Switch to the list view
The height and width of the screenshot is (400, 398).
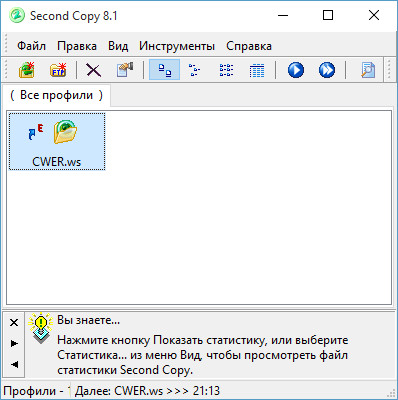[x=226, y=70]
